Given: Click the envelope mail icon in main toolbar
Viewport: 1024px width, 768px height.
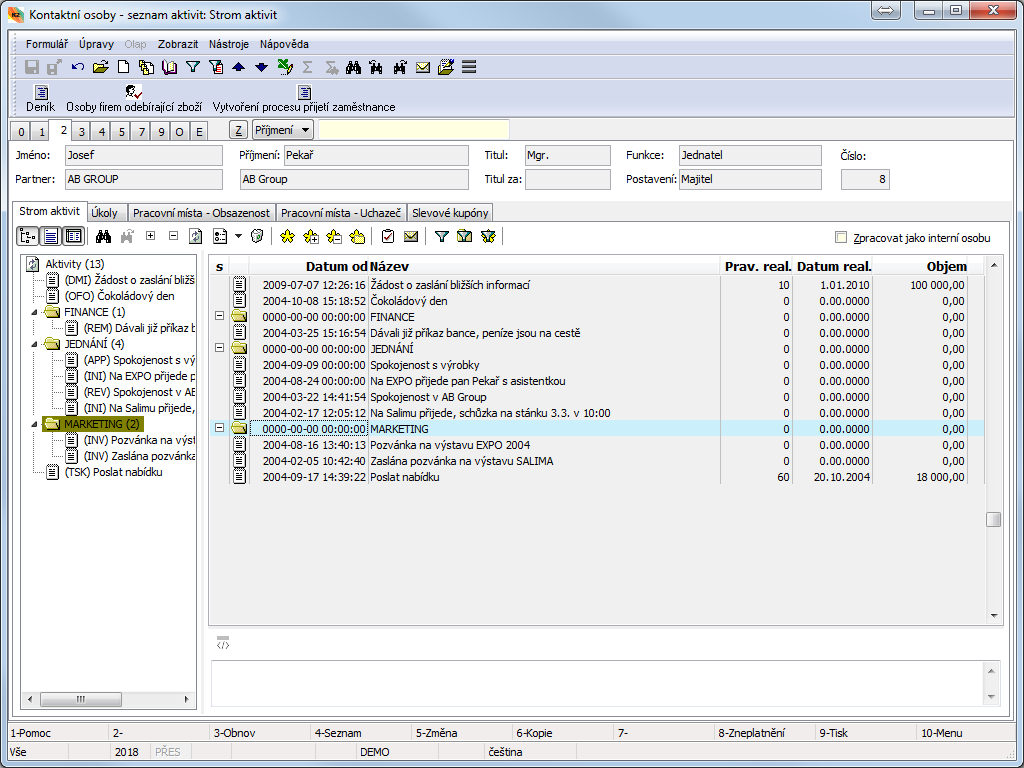Looking at the screenshot, I should pos(423,67).
